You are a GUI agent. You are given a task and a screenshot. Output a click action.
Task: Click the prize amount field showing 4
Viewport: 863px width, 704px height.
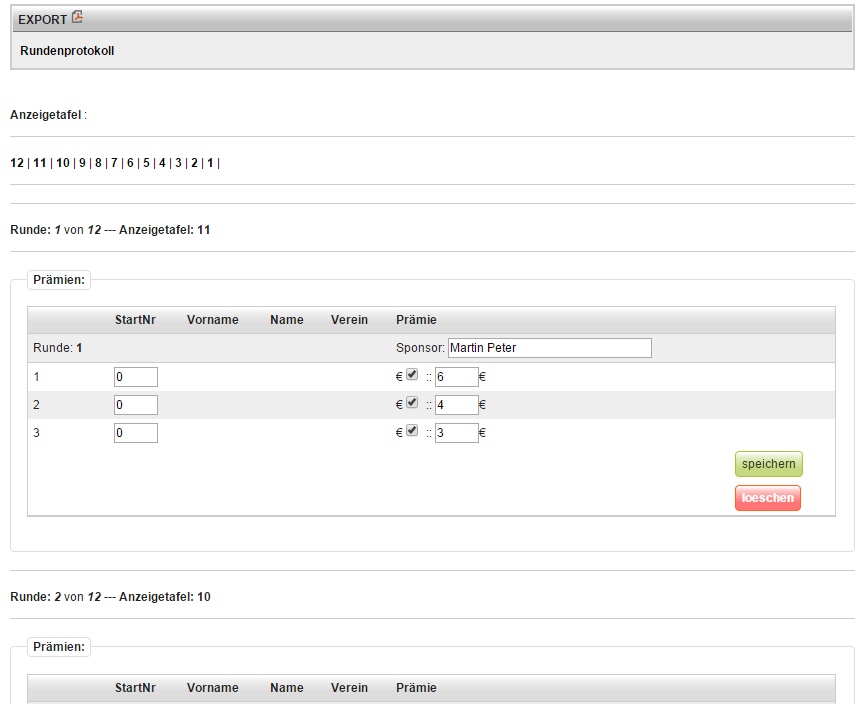[x=456, y=405]
